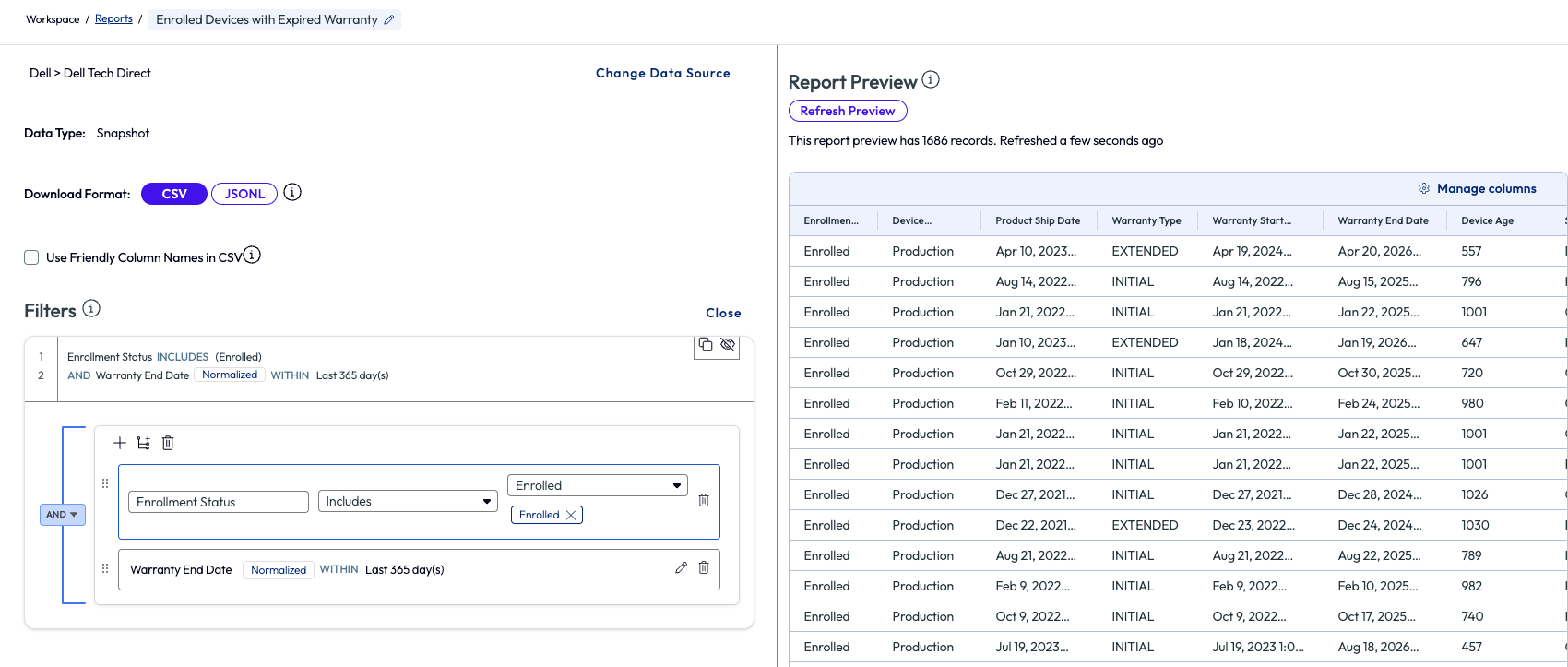Select Warranty End Date Apr 20, 2026 cell
This screenshot has width=1568, height=667.
[1379, 251]
